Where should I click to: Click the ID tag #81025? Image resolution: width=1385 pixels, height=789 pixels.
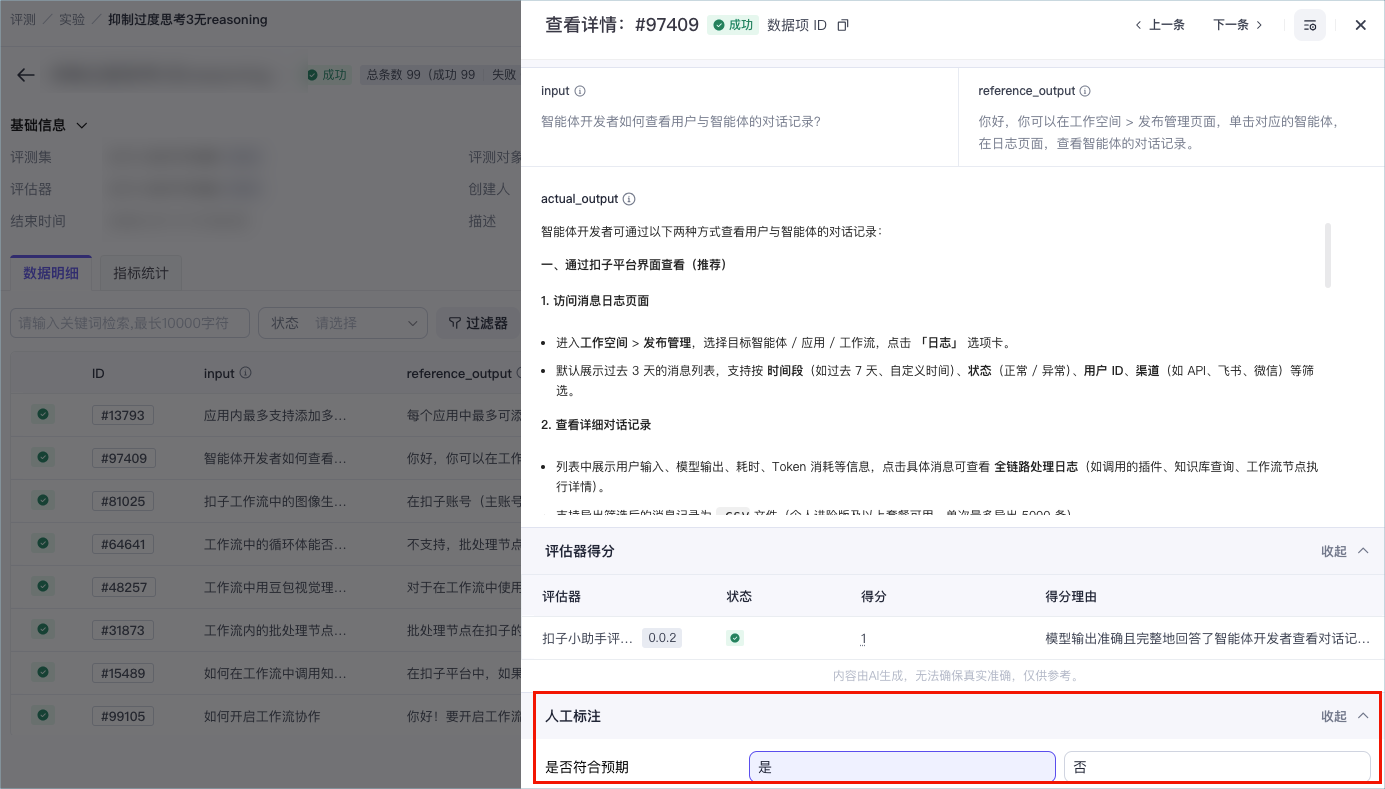[122, 501]
